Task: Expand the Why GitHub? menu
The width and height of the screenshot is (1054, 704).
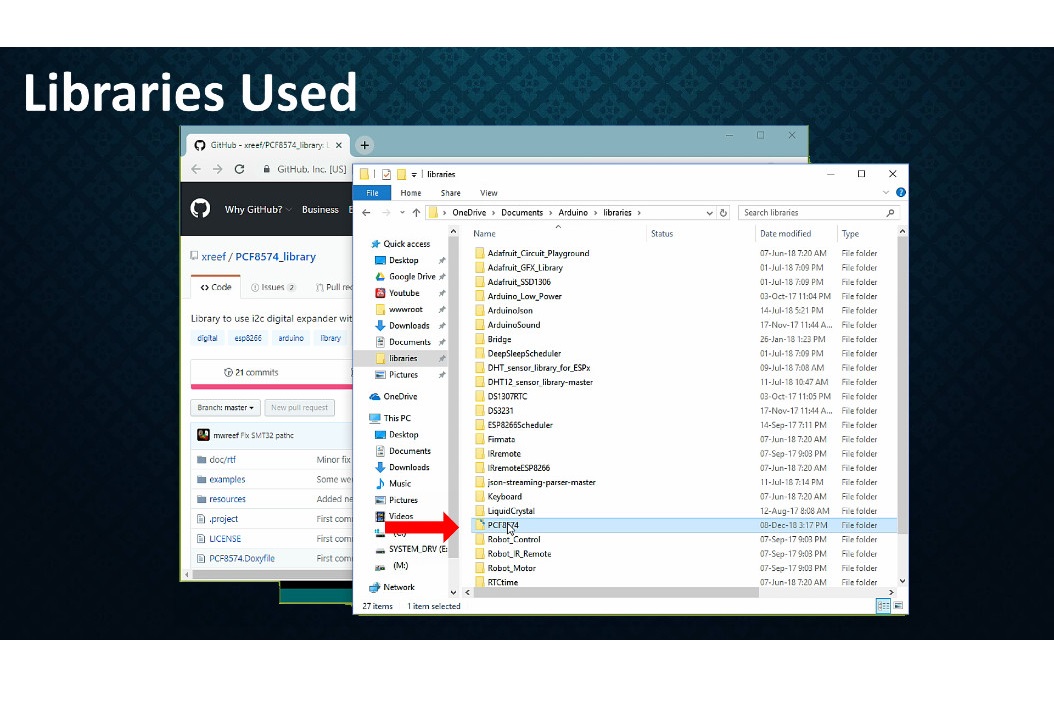Action: 258,210
